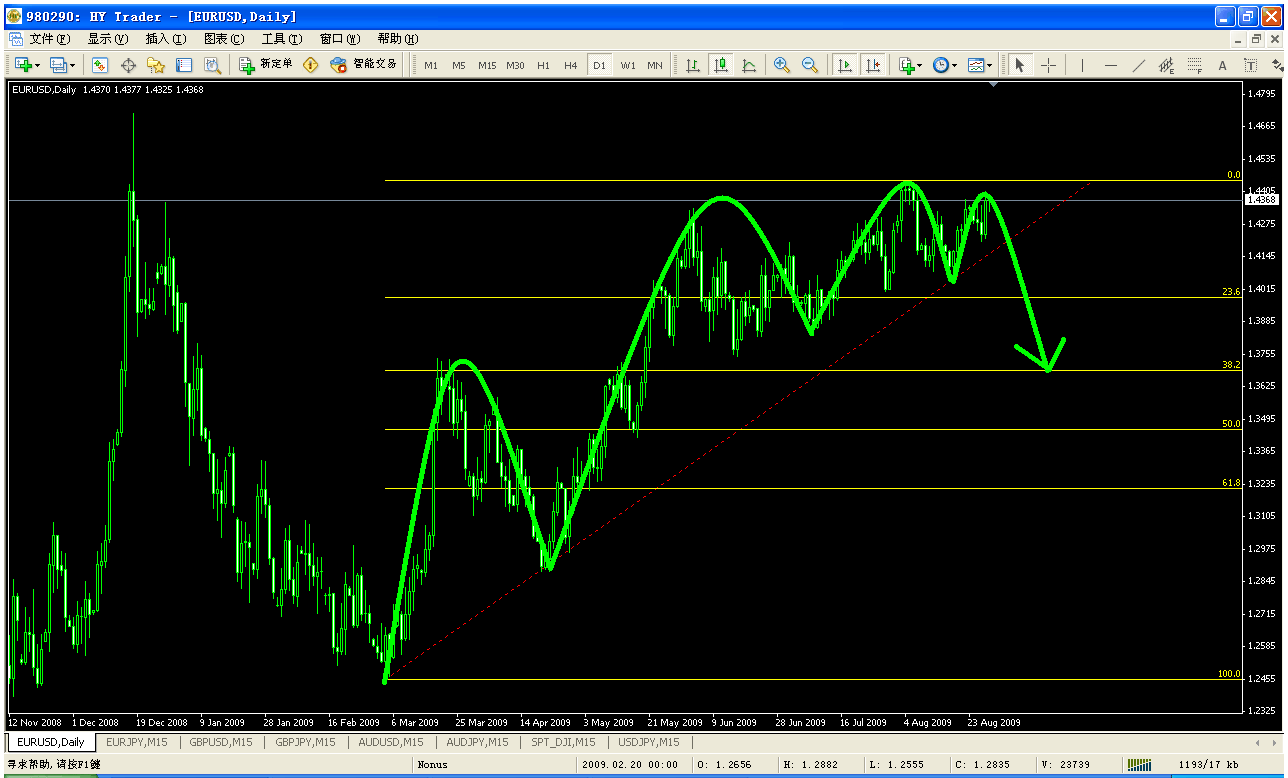Select the Fibonacci retracement tool

tap(1194, 65)
